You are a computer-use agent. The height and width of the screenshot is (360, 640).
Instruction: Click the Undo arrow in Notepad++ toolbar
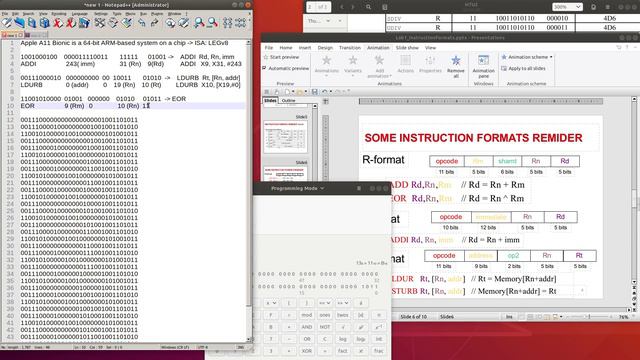click(142, 23)
